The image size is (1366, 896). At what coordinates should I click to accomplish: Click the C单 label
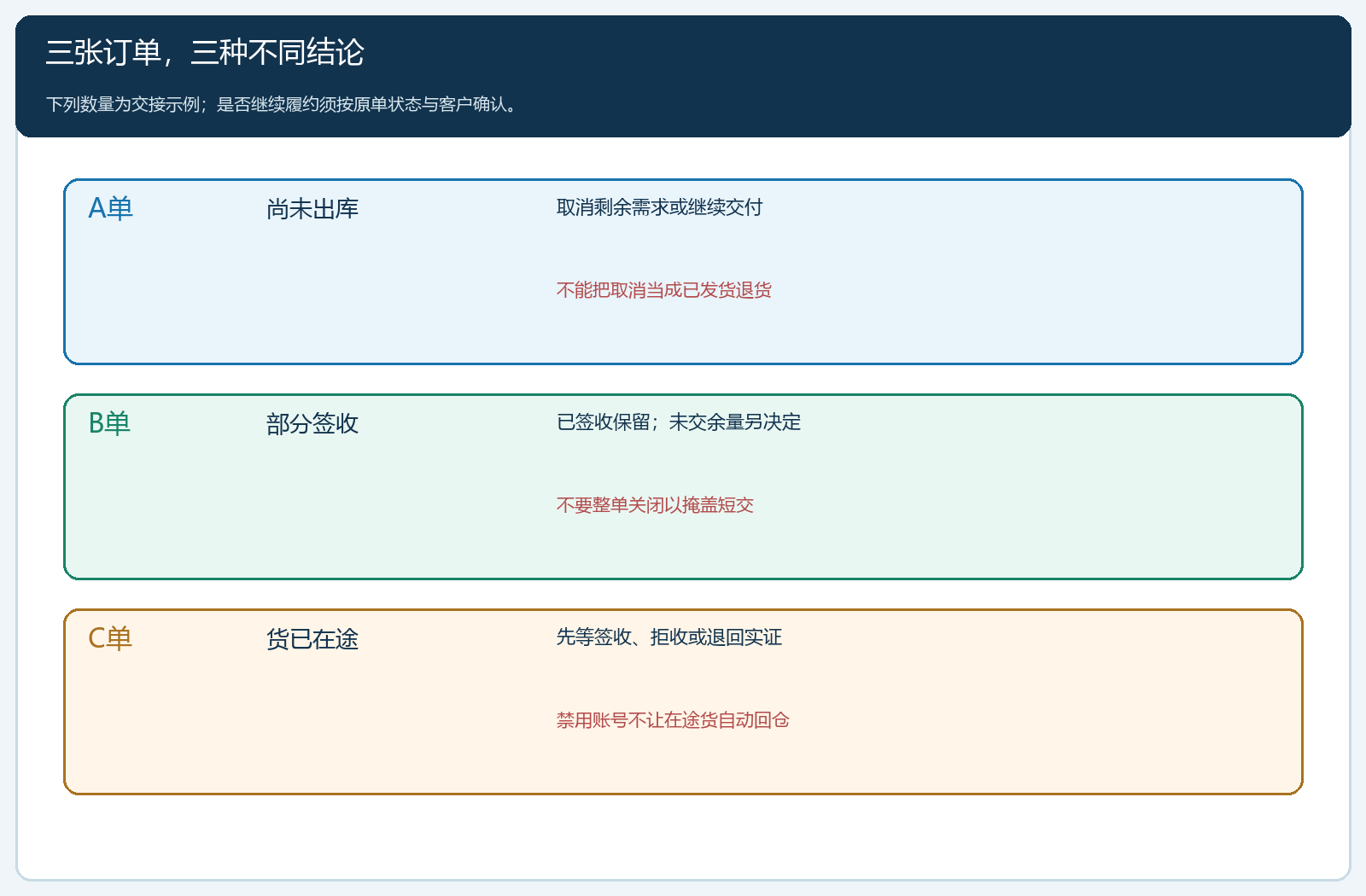tap(110, 638)
